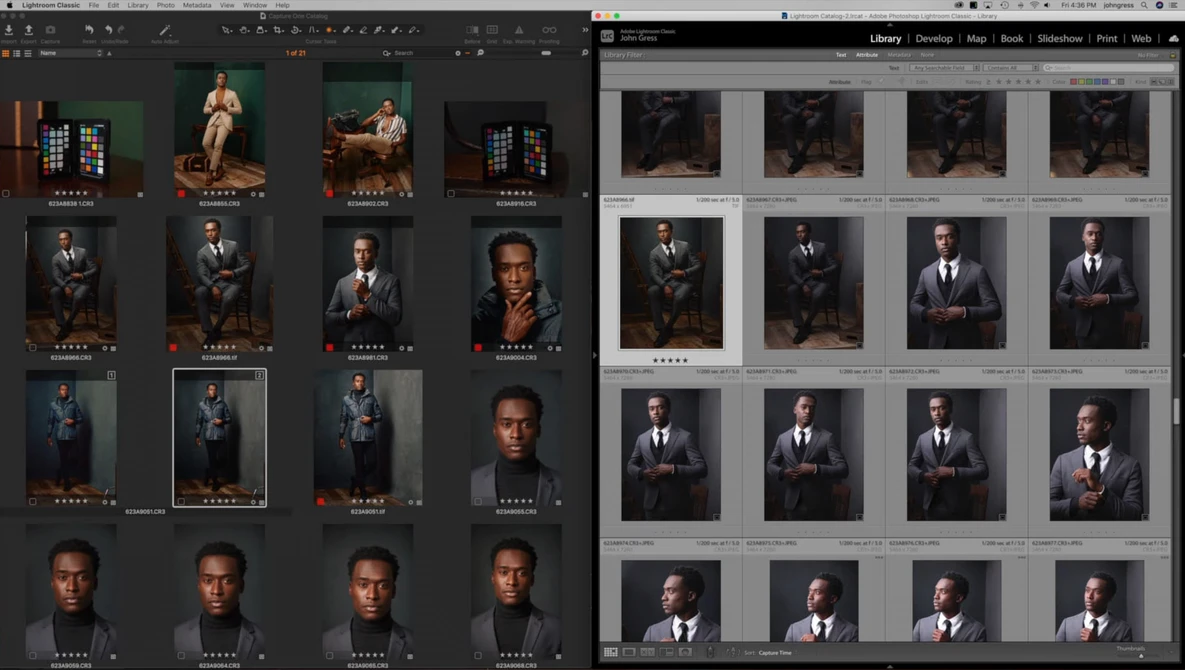Select the Attribute library filter
The width and height of the screenshot is (1185, 670).
click(x=867, y=55)
